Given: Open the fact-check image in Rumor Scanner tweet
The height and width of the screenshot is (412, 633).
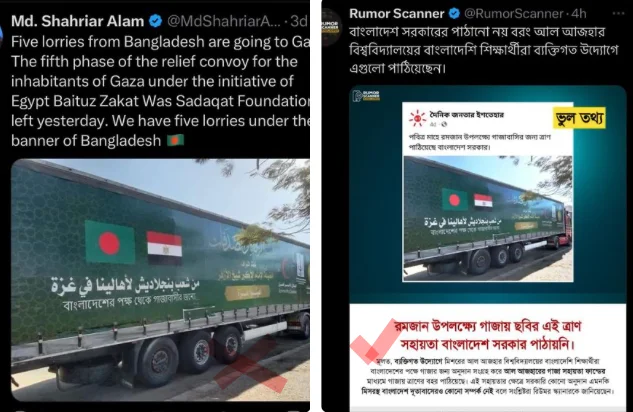Looking at the screenshot, I should 488,247.
